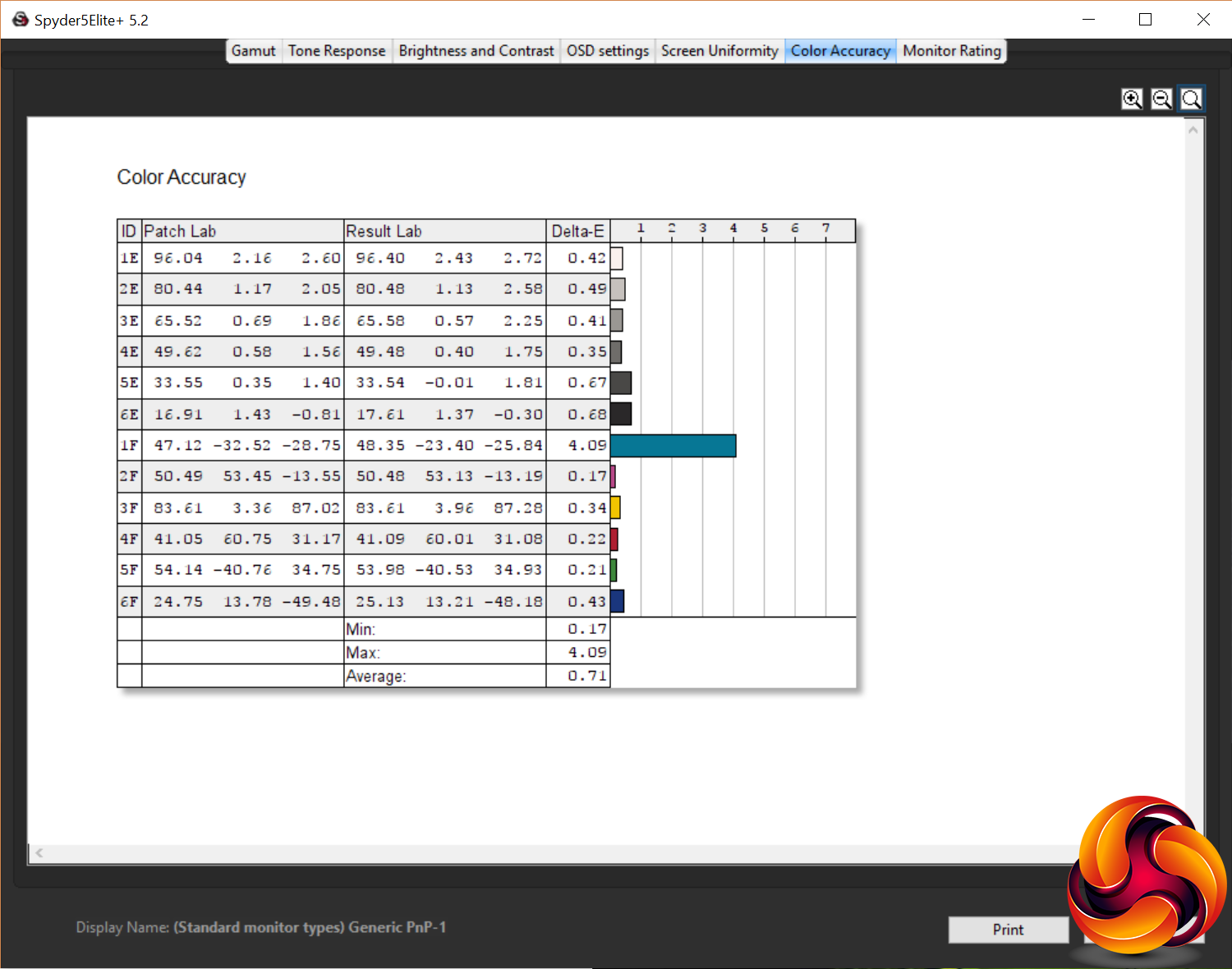Click the "Average:" summary label
The width and height of the screenshot is (1232, 969).
(376, 677)
